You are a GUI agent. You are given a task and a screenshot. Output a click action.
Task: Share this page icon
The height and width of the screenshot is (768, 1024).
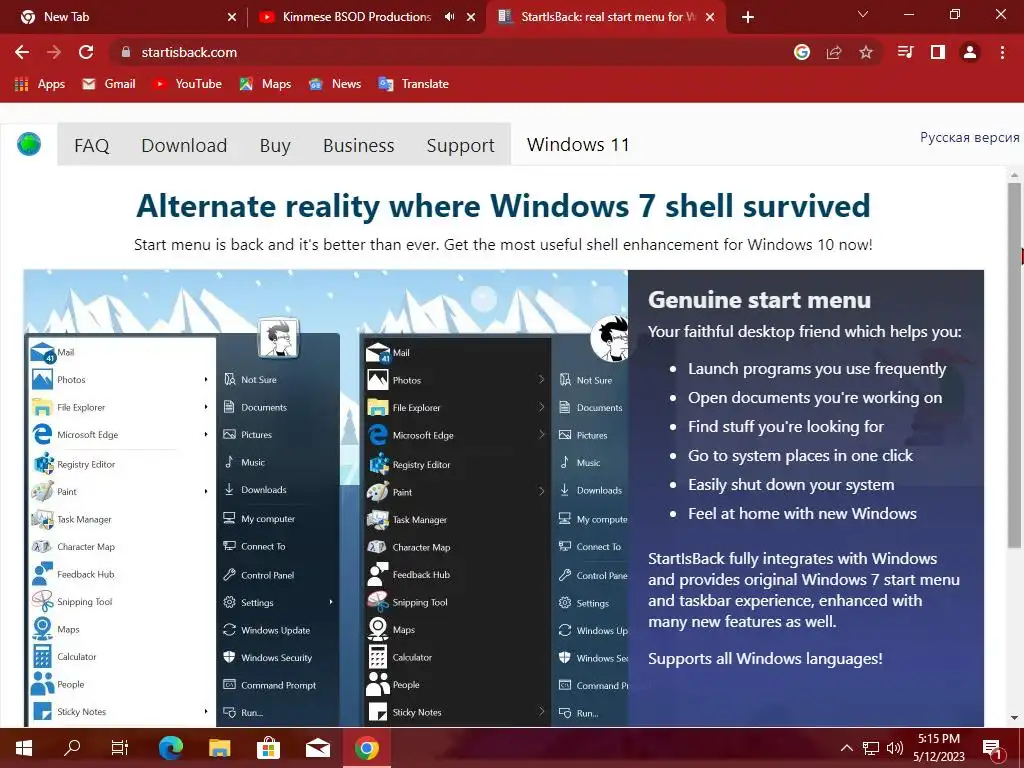834,52
